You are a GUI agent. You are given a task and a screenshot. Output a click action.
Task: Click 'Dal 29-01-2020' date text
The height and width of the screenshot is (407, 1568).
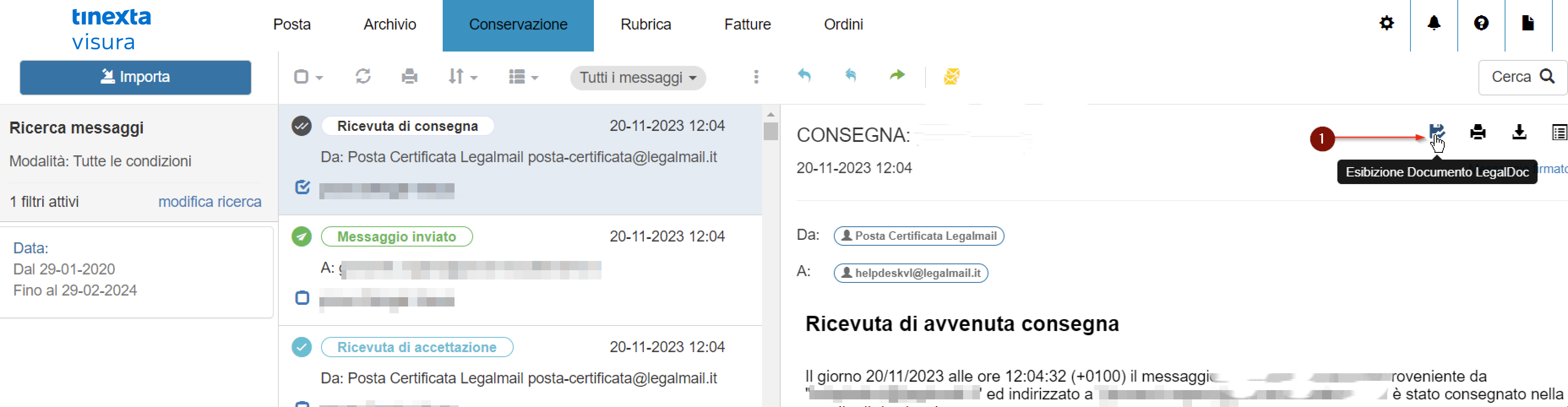(x=64, y=269)
